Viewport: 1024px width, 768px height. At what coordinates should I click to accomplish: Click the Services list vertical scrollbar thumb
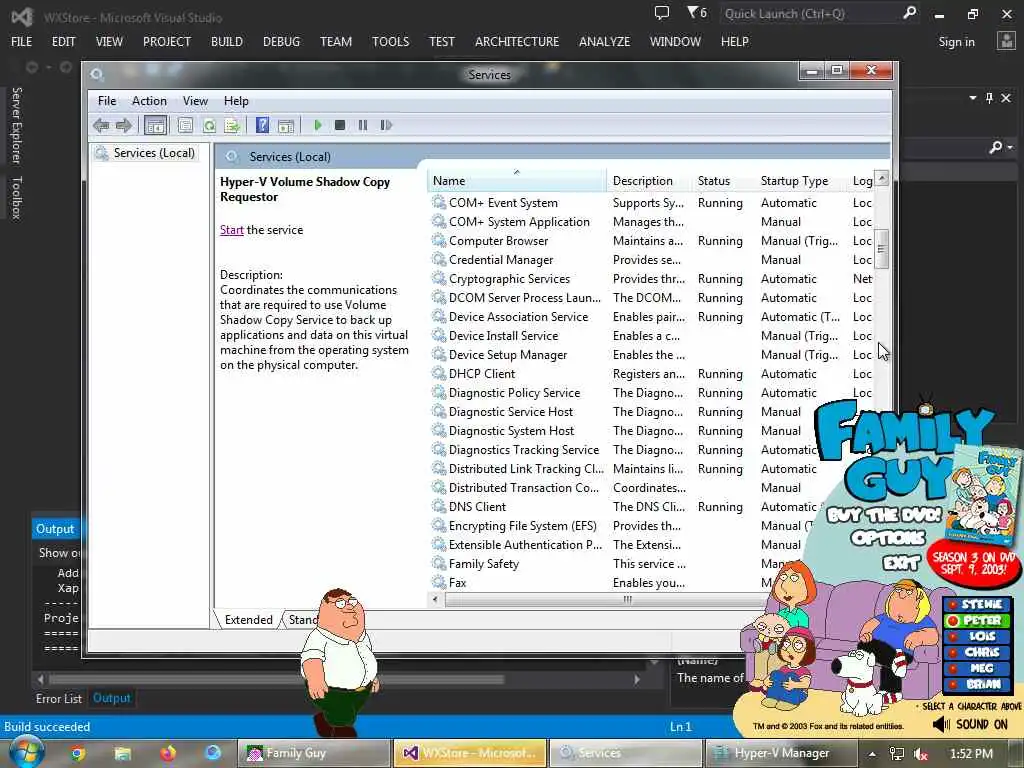(882, 249)
